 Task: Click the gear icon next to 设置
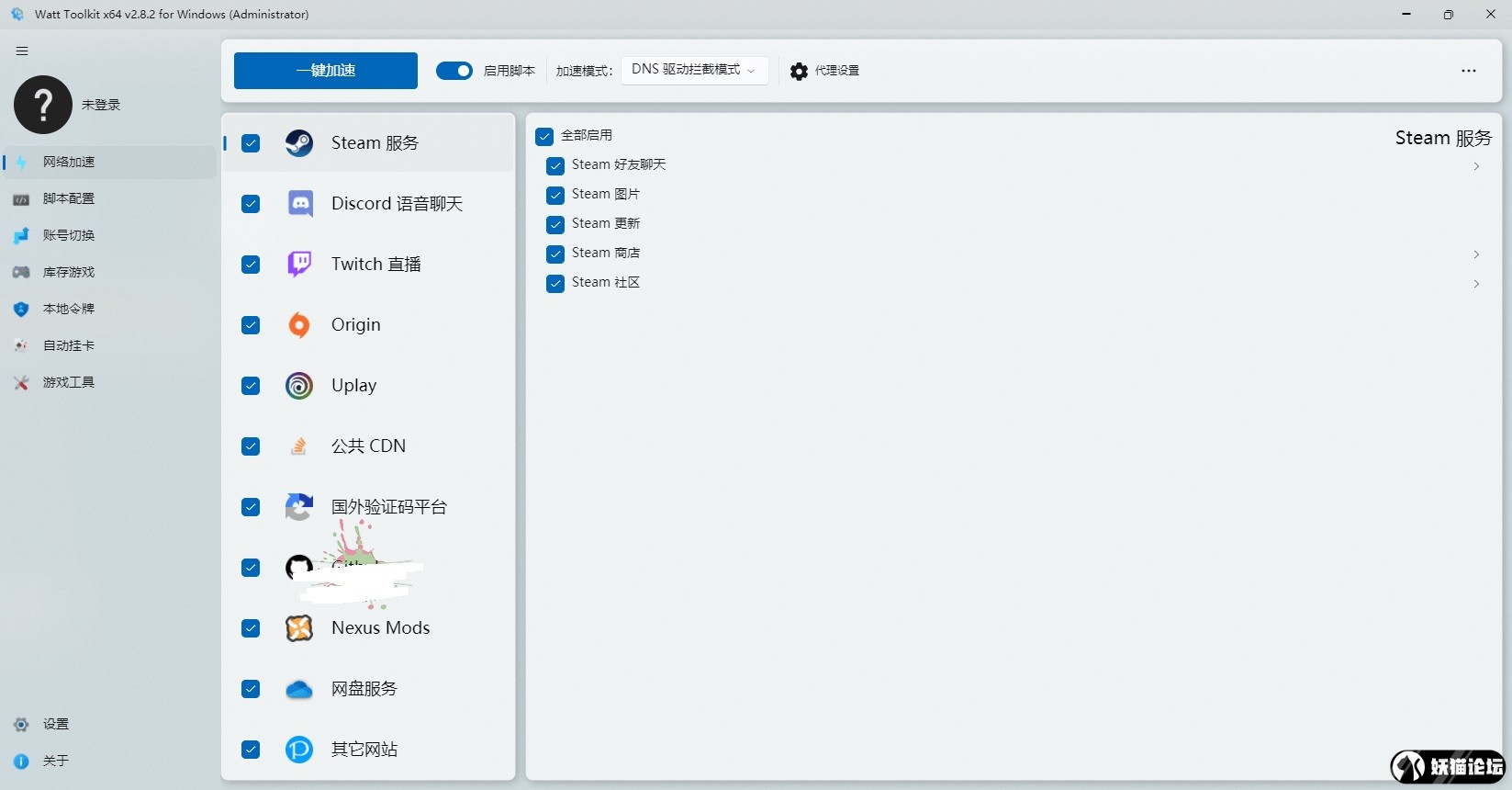pos(21,725)
